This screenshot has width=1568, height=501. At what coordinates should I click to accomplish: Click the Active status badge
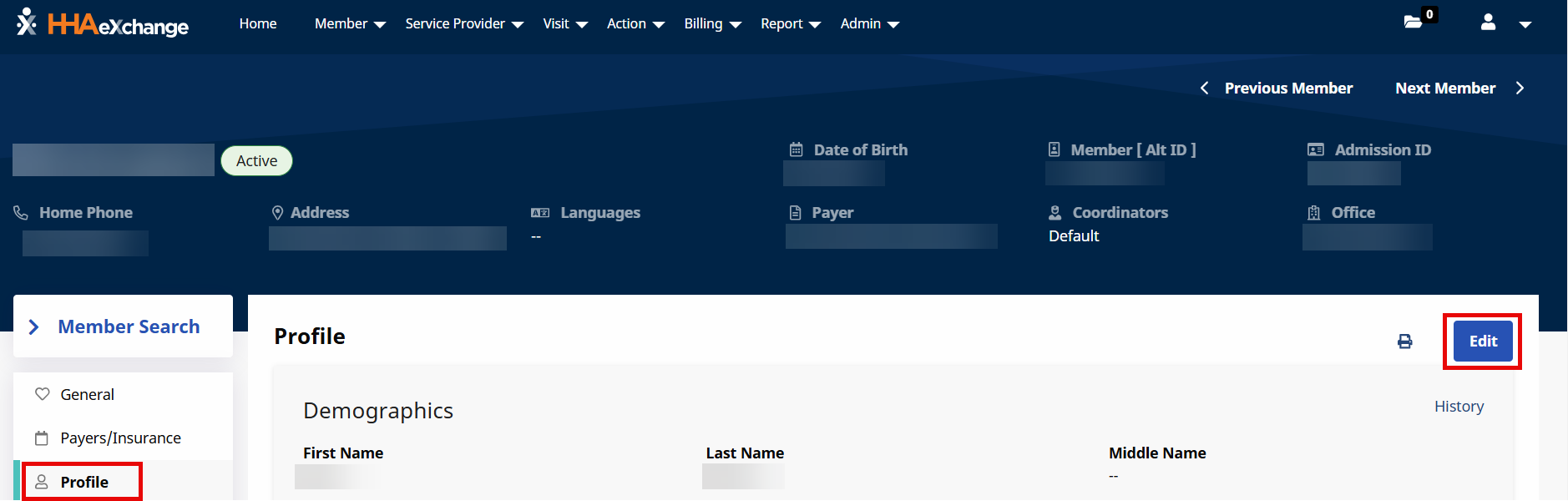[256, 161]
